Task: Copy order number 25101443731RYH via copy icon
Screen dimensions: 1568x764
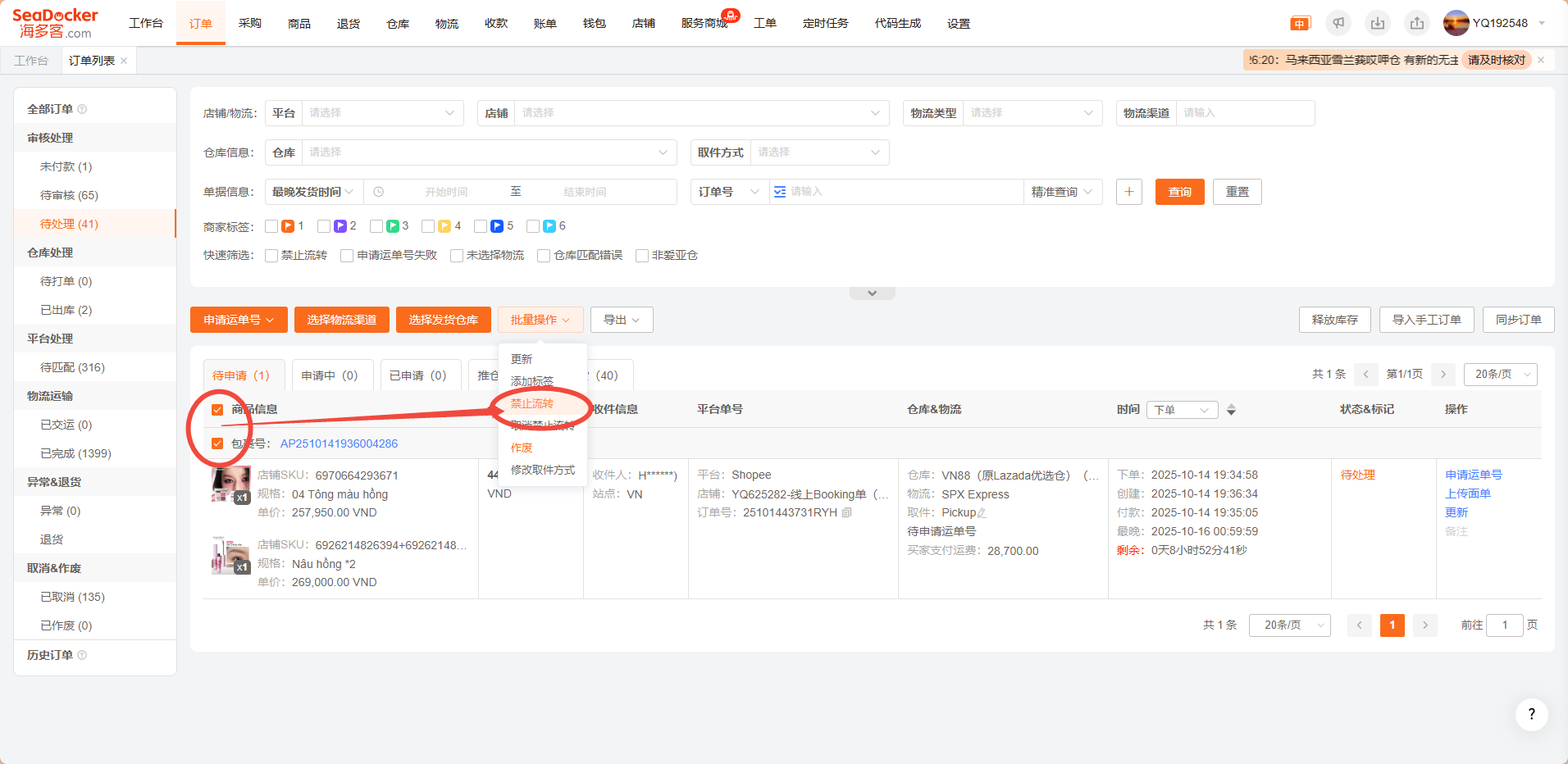Action: click(847, 512)
